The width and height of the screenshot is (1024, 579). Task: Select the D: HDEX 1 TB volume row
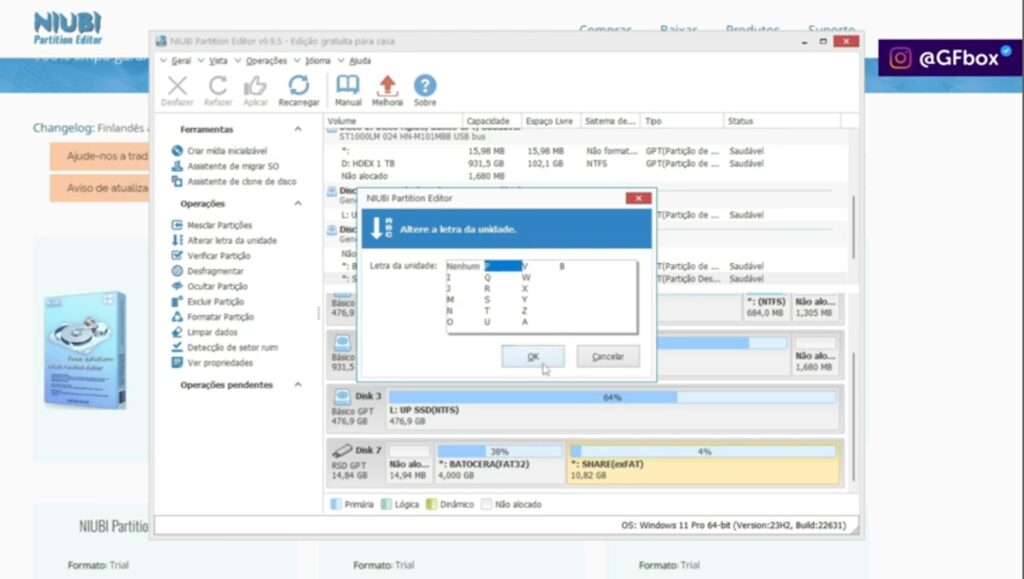tap(586, 164)
